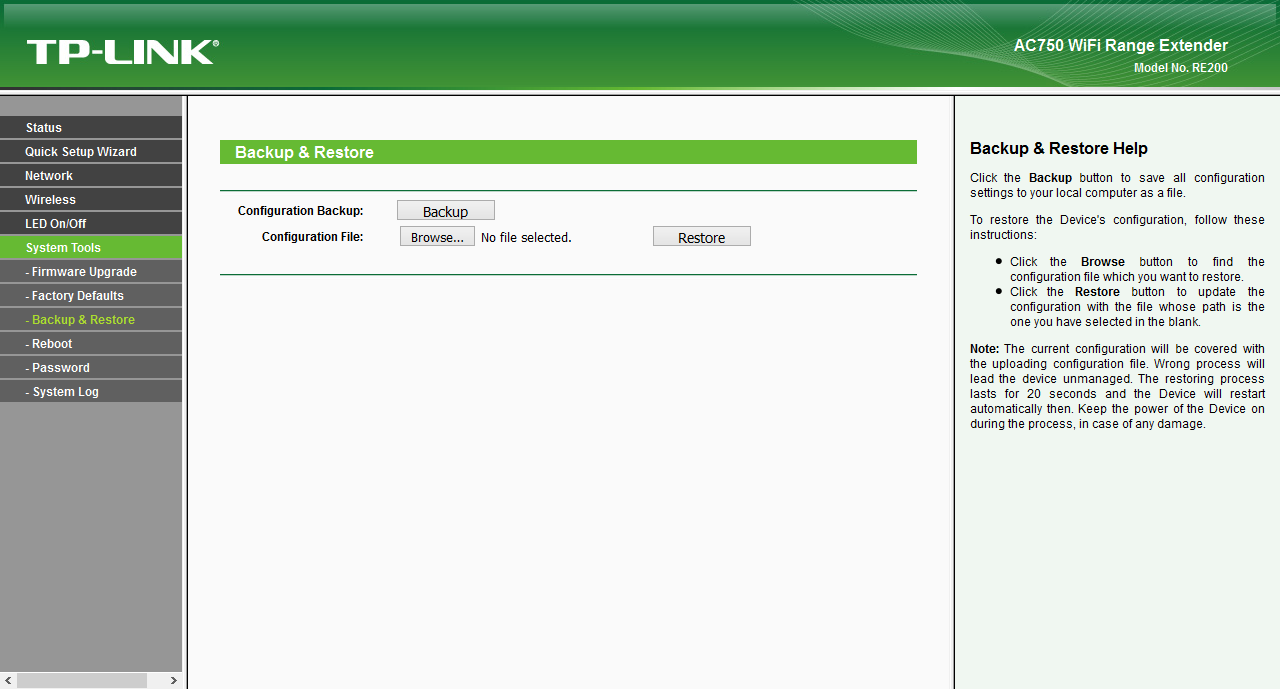The width and height of the screenshot is (1280, 689).
Task: Open the Status menu item
Action: pyautogui.click(x=91, y=127)
